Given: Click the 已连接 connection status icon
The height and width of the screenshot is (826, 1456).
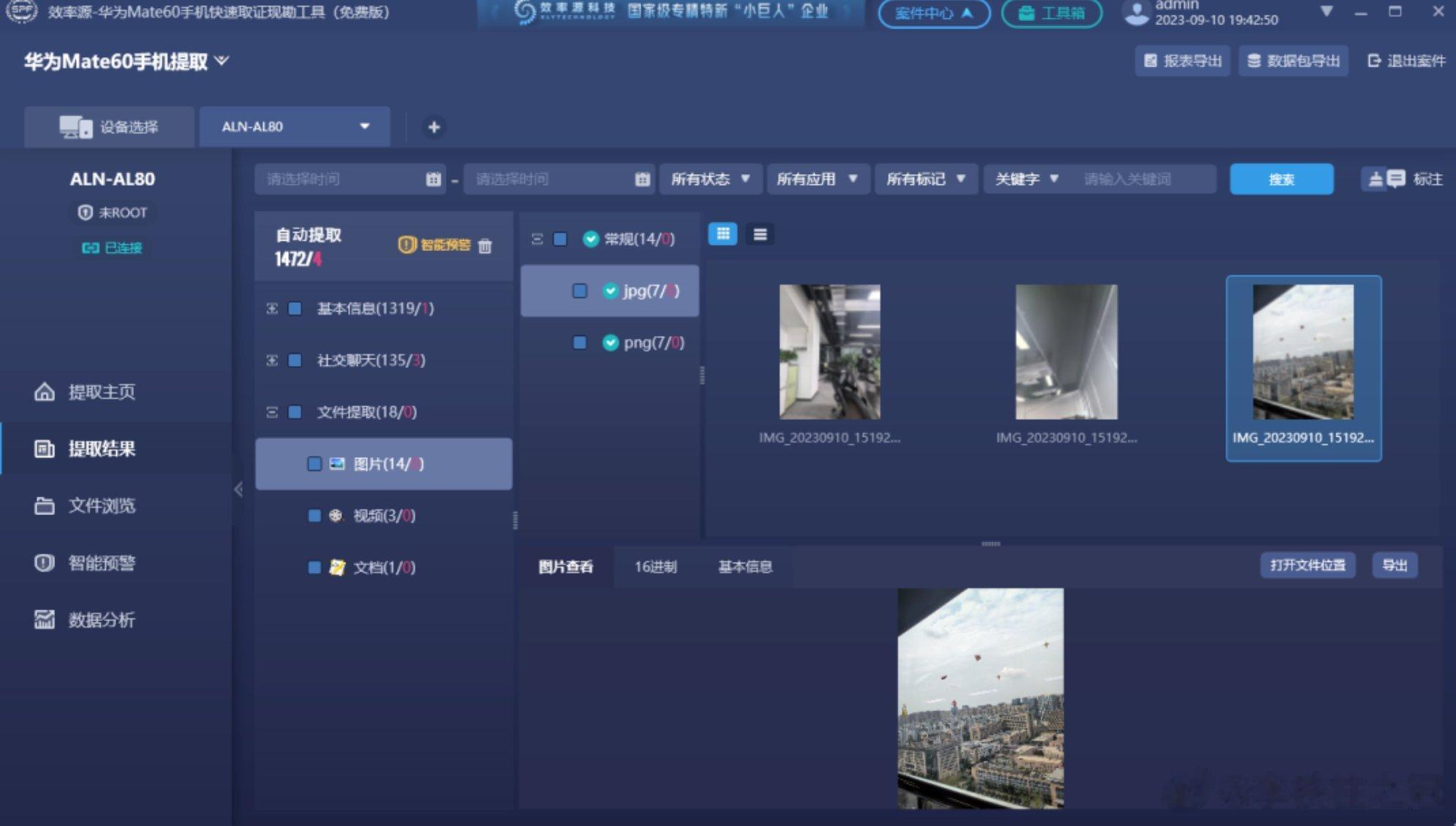Looking at the screenshot, I should click(x=90, y=248).
